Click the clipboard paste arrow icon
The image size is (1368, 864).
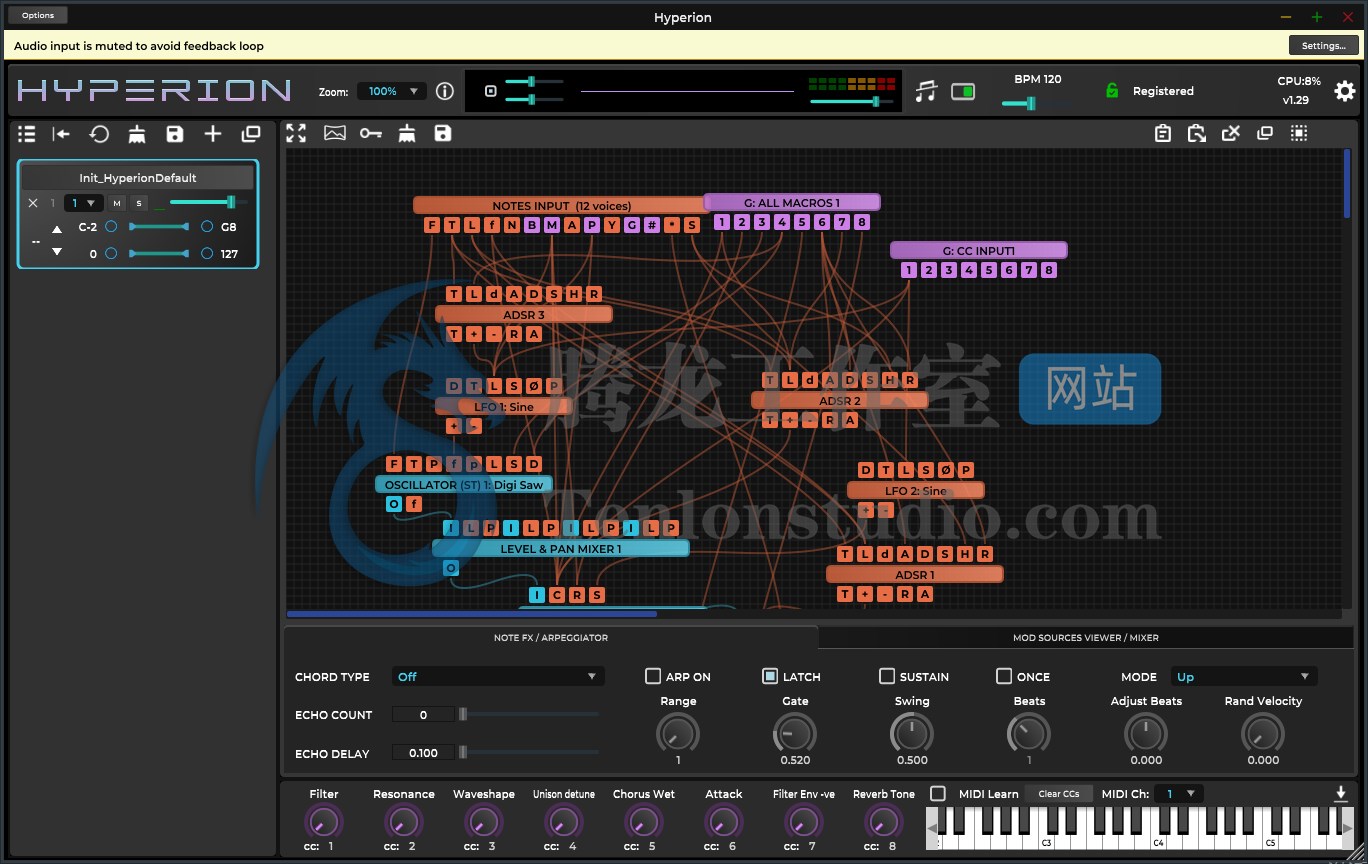click(1197, 133)
